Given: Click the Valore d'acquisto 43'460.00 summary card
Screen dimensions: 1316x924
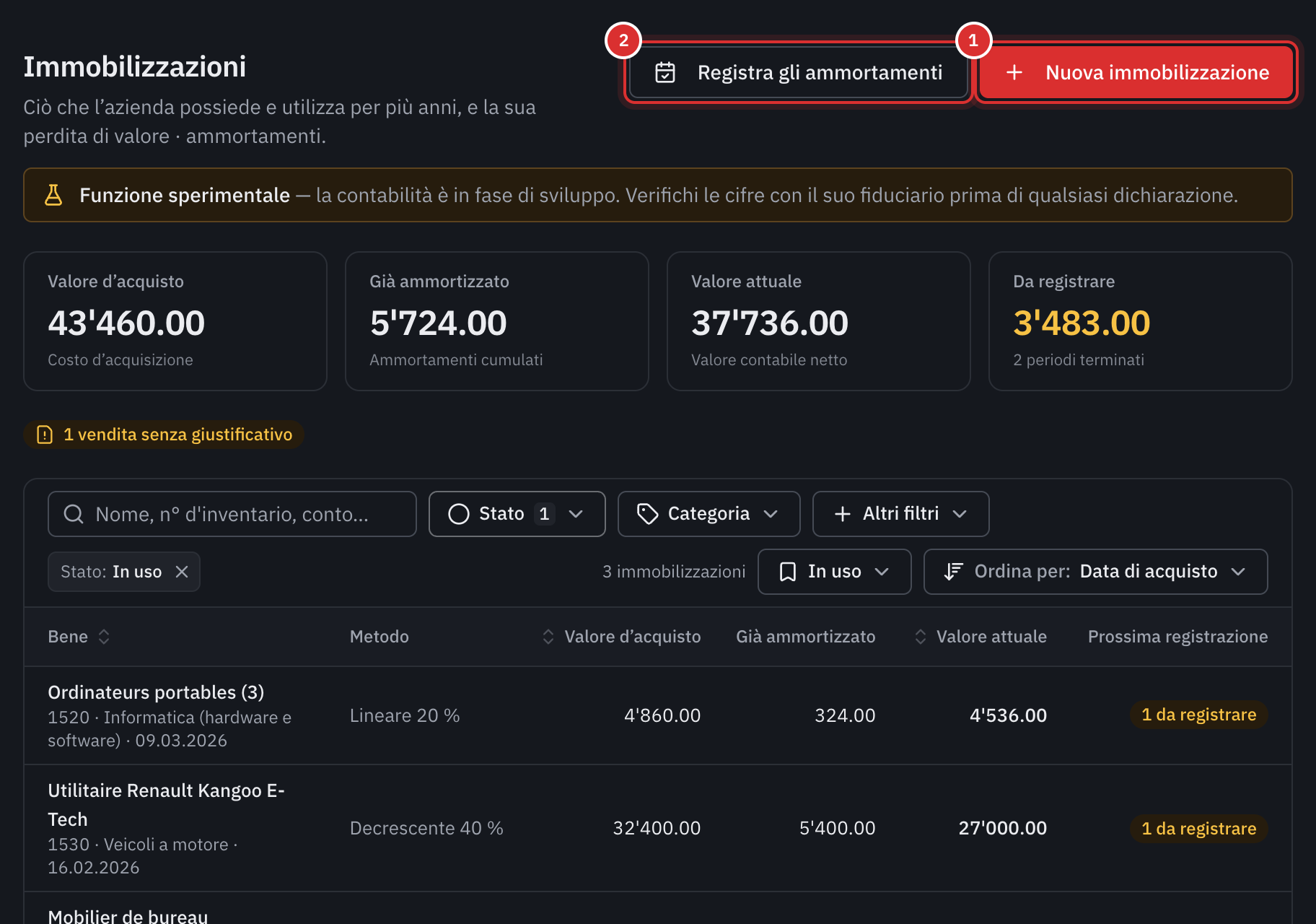Looking at the screenshot, I should (175, 321).
